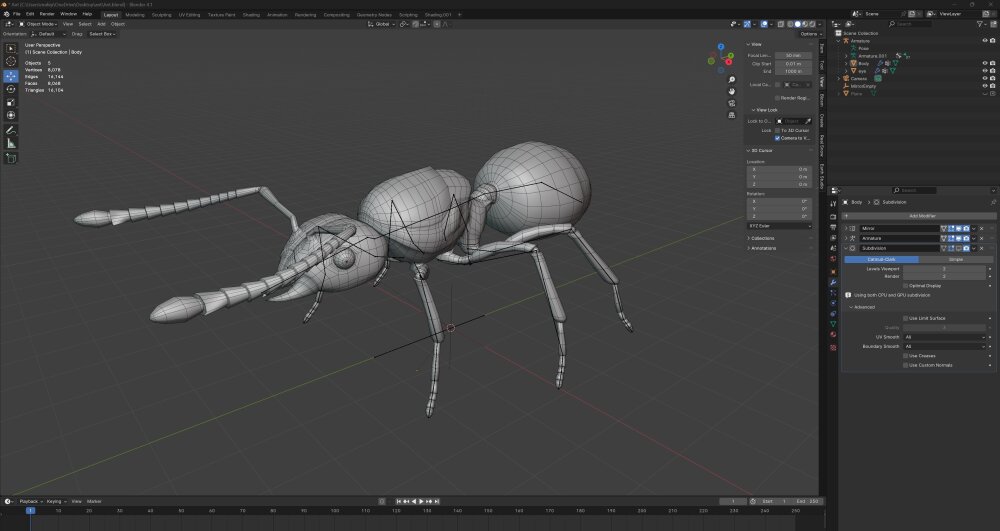Screen dimensions: 1000x531
Task: Select the Add Cube tool in the toolbar
Action: [11, 158]
